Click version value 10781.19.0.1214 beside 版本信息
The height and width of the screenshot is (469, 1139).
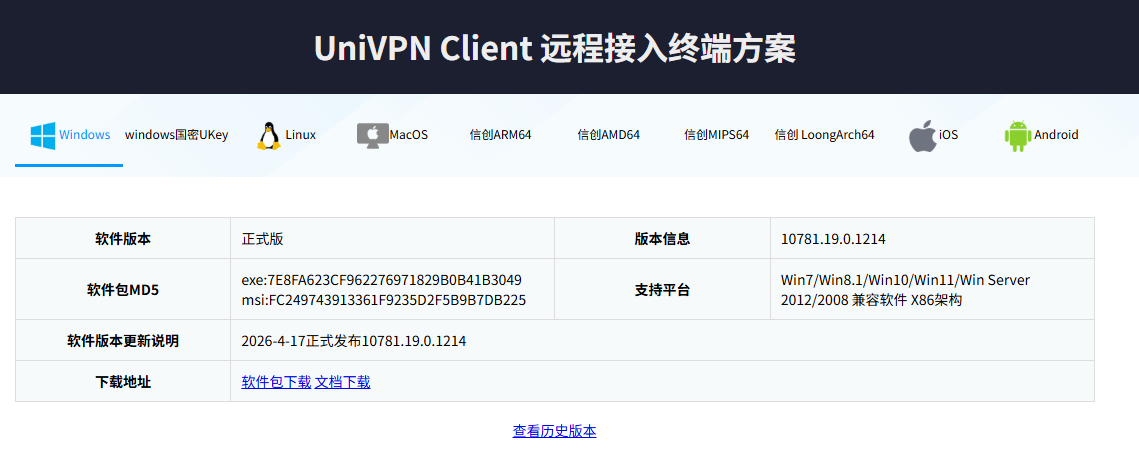point(833,239)
